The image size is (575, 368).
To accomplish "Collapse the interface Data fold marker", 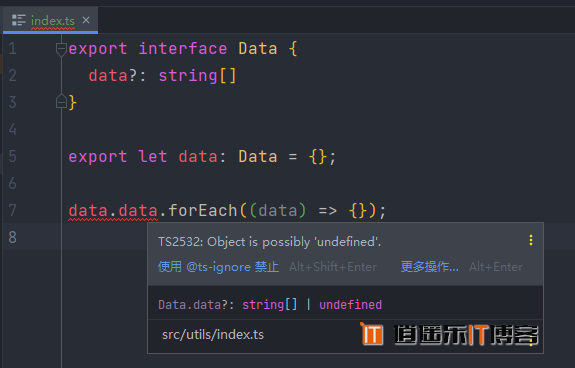I will click(x=61, y=49).
